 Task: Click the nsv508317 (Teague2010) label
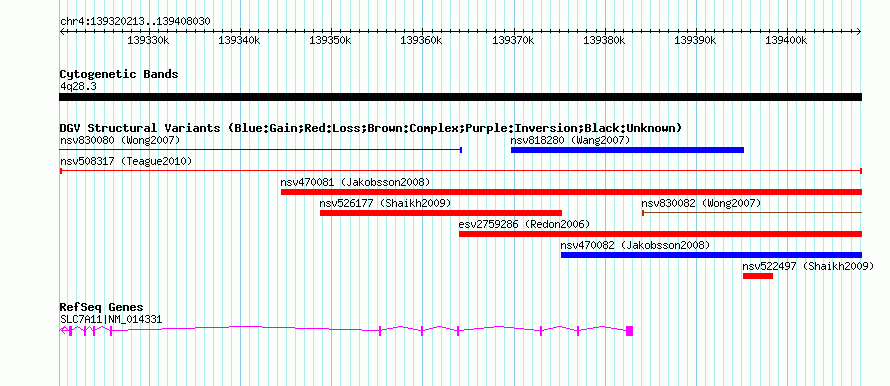click(126, 162)
